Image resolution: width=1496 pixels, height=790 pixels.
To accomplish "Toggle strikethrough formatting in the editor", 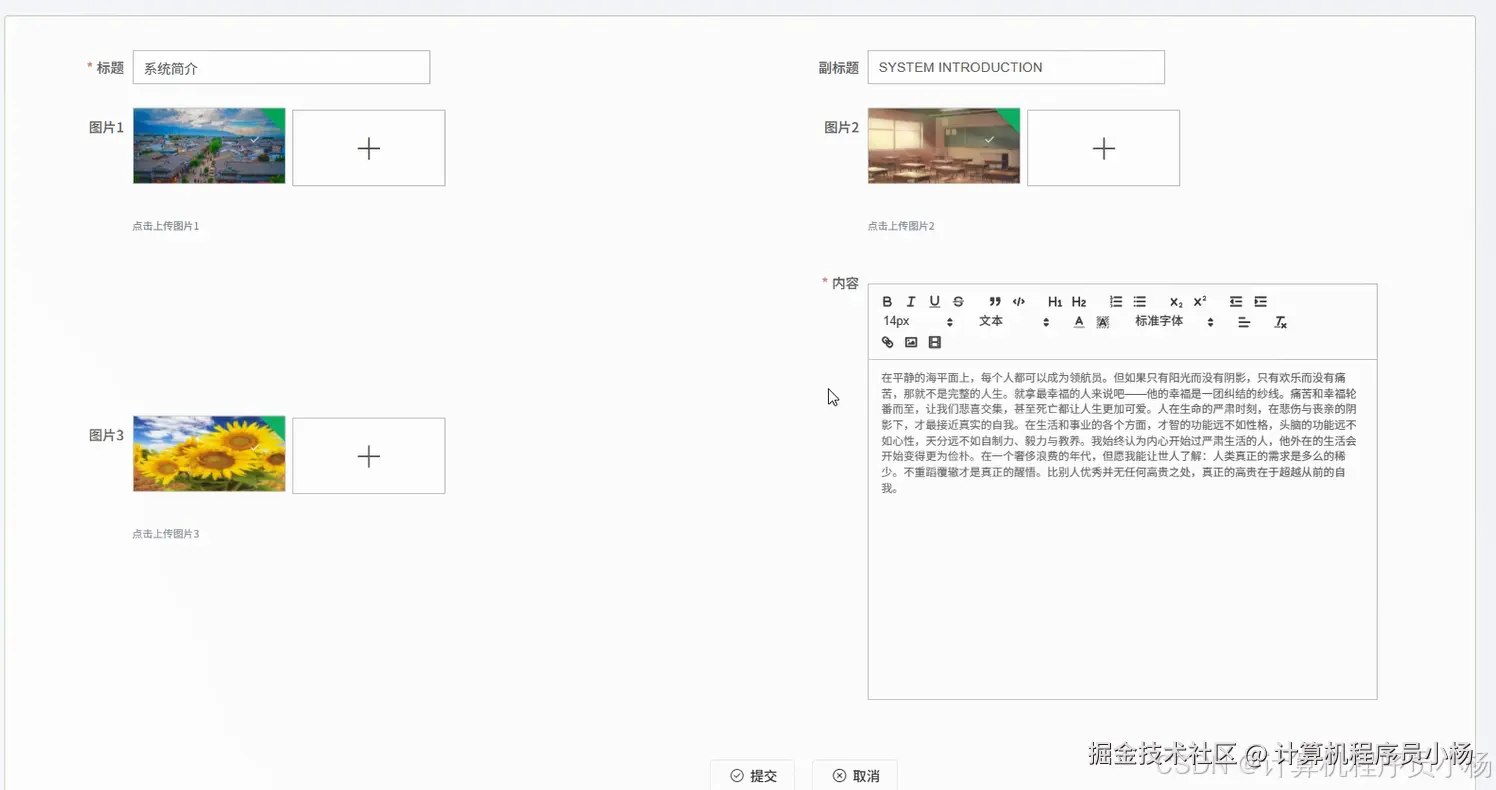I will point(958,302).
